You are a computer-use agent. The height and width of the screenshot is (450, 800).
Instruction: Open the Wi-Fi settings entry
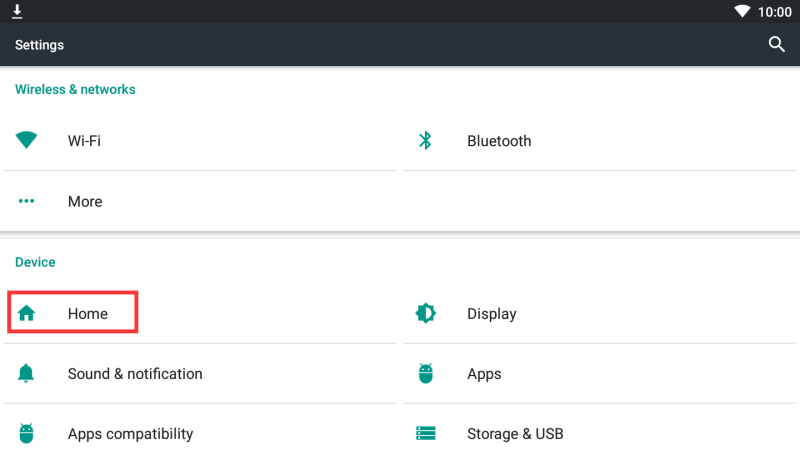pos(84,141)
